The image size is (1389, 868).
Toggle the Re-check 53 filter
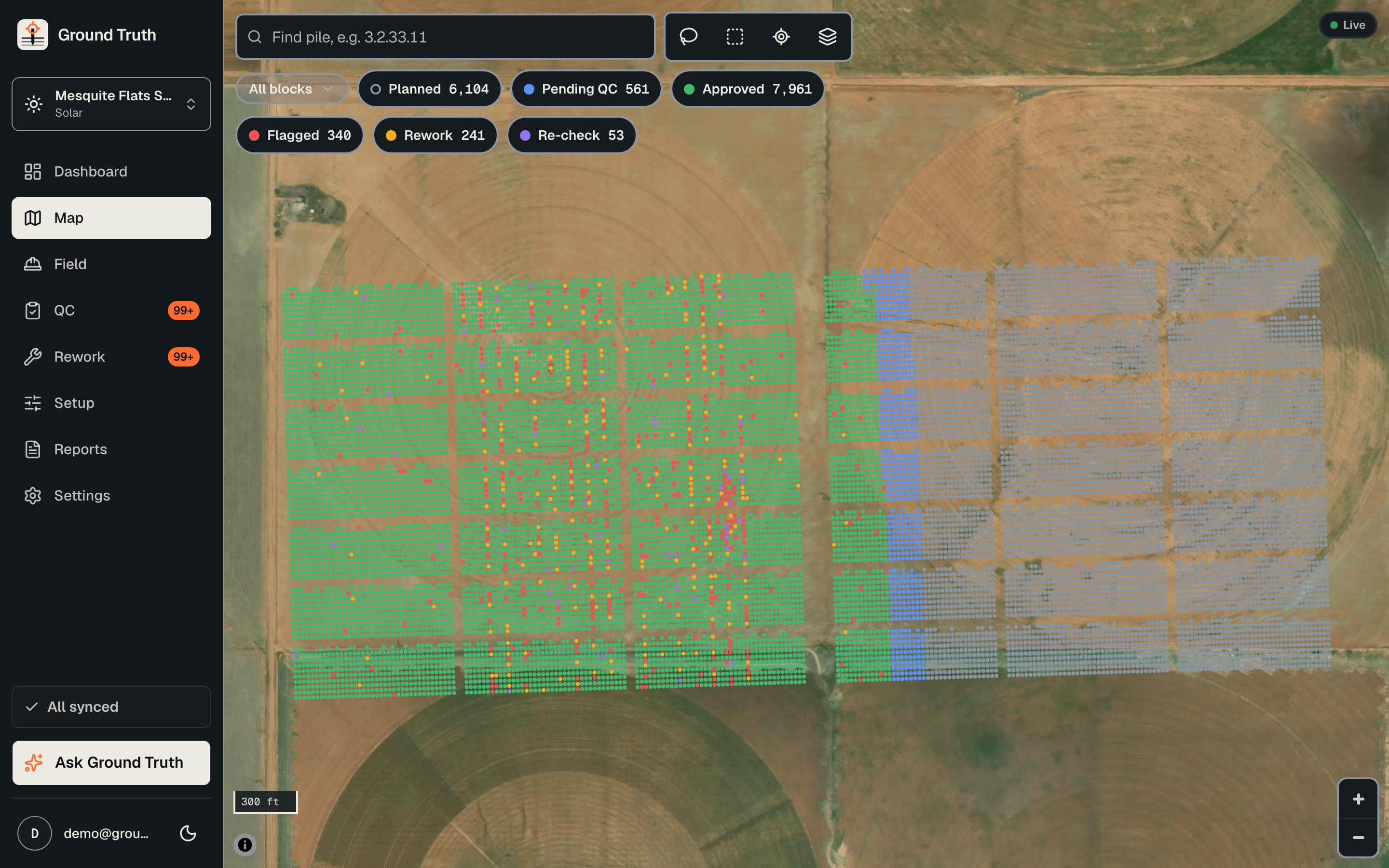(572, 136)
